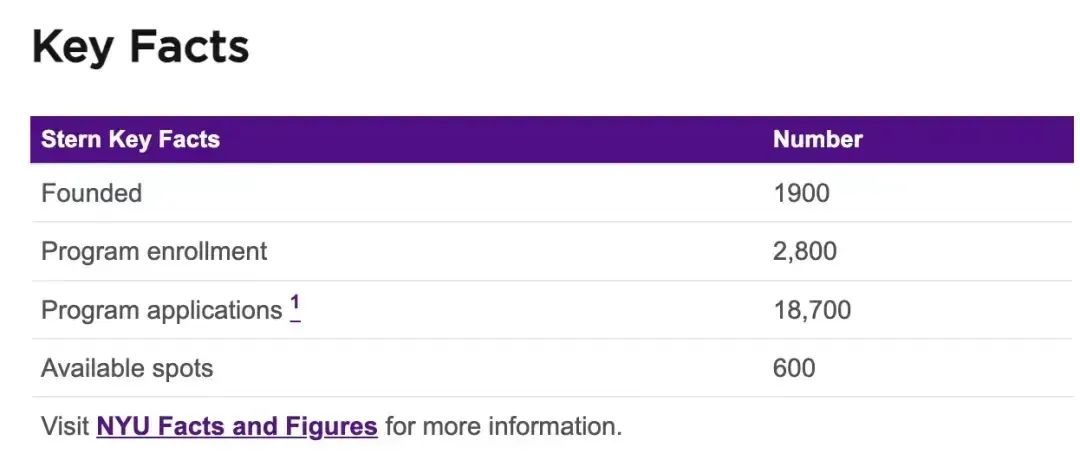Screen dimensions: 1080x473
Task: Select the Founded row label
Action: tap(92, 193)
